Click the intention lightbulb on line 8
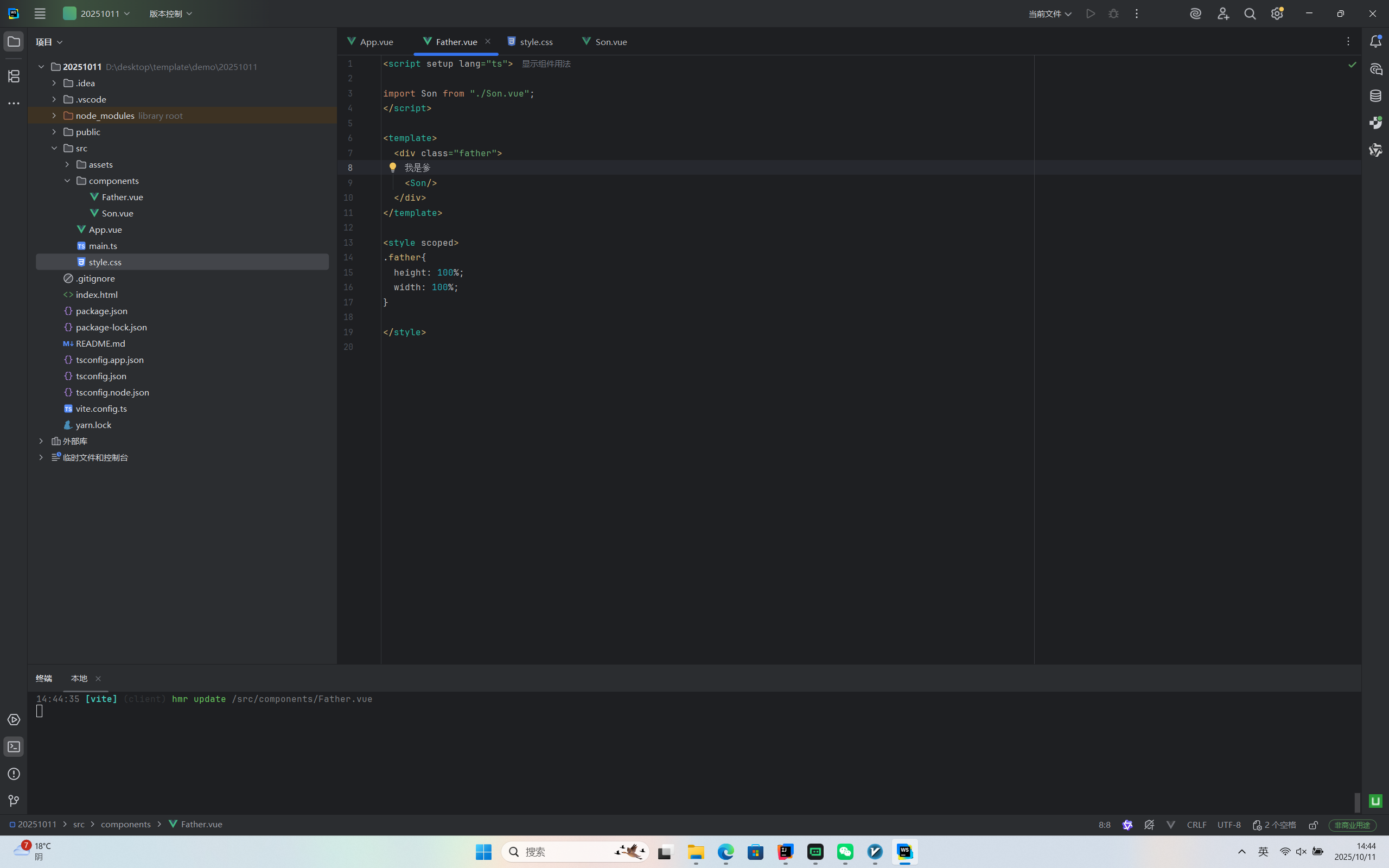Viewport: 1389px width, 868px height. click(x=393, y=168)
